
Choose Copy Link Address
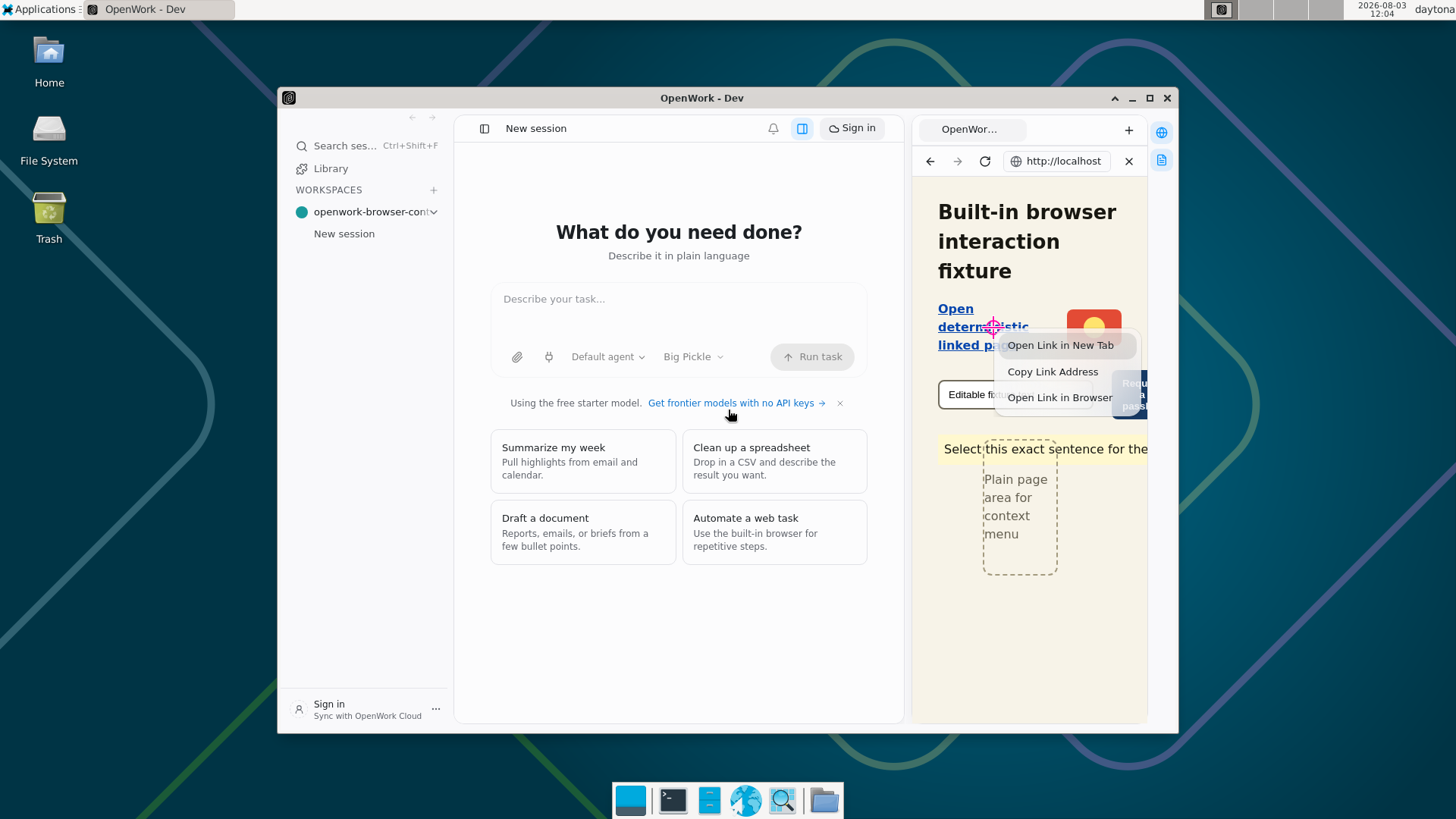[x=1067, y=372]
